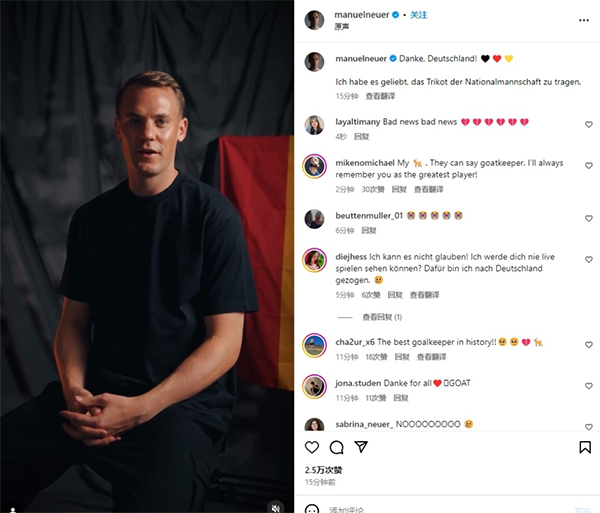Expand replies under diejhess's comment
The image size is (600, 513).
(x=382, y=317)
